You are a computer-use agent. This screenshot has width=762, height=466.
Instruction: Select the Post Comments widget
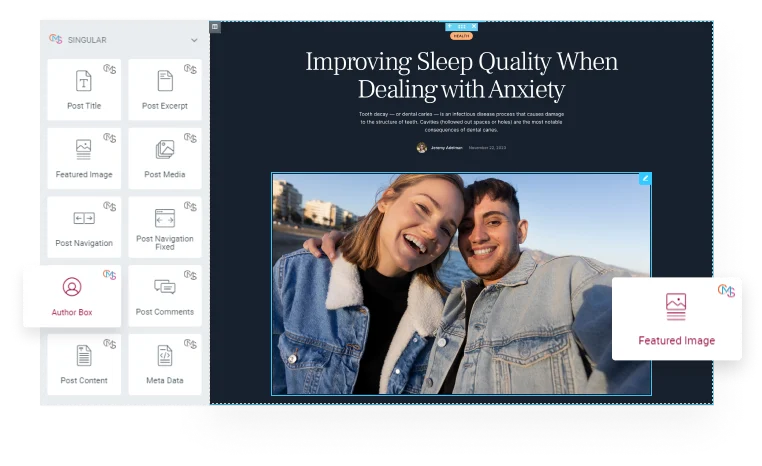(x=165, y=296)
